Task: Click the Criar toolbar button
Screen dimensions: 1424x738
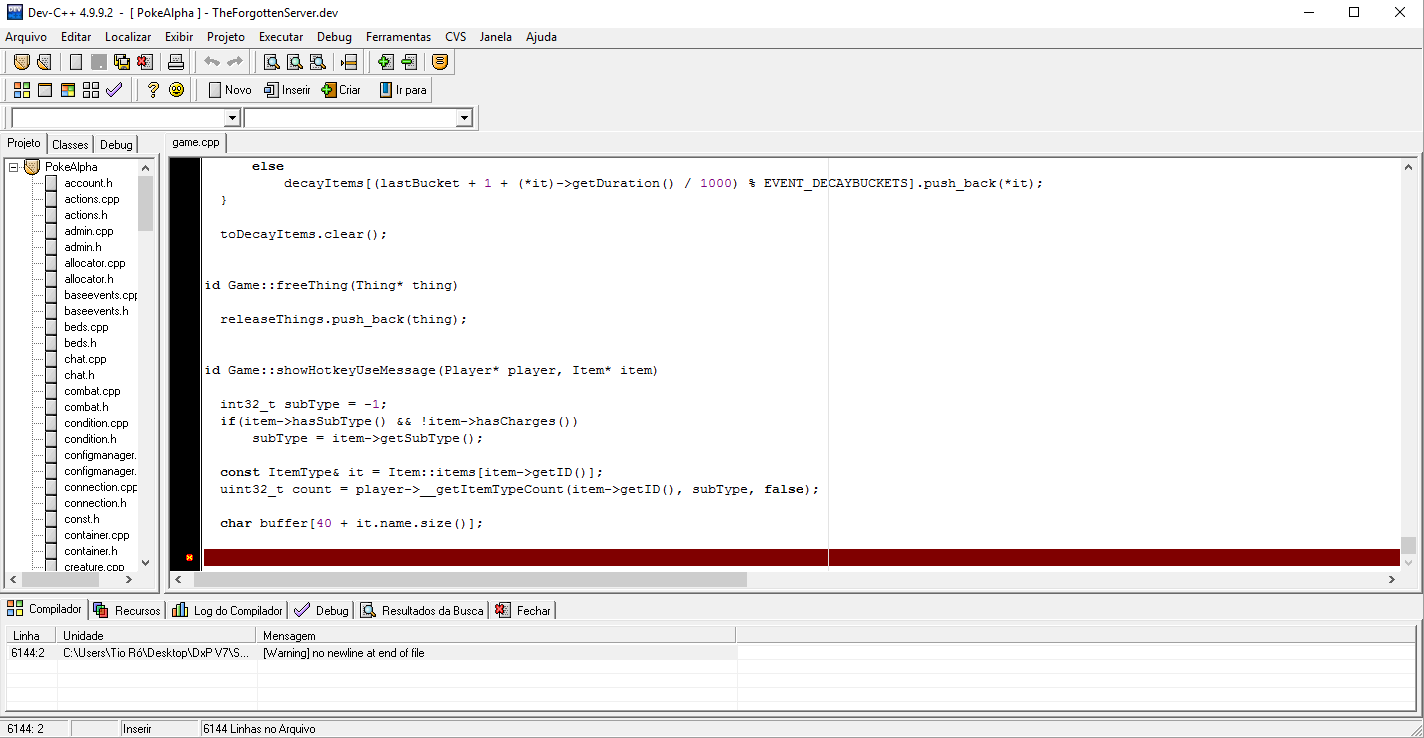Action: [341, 90]
